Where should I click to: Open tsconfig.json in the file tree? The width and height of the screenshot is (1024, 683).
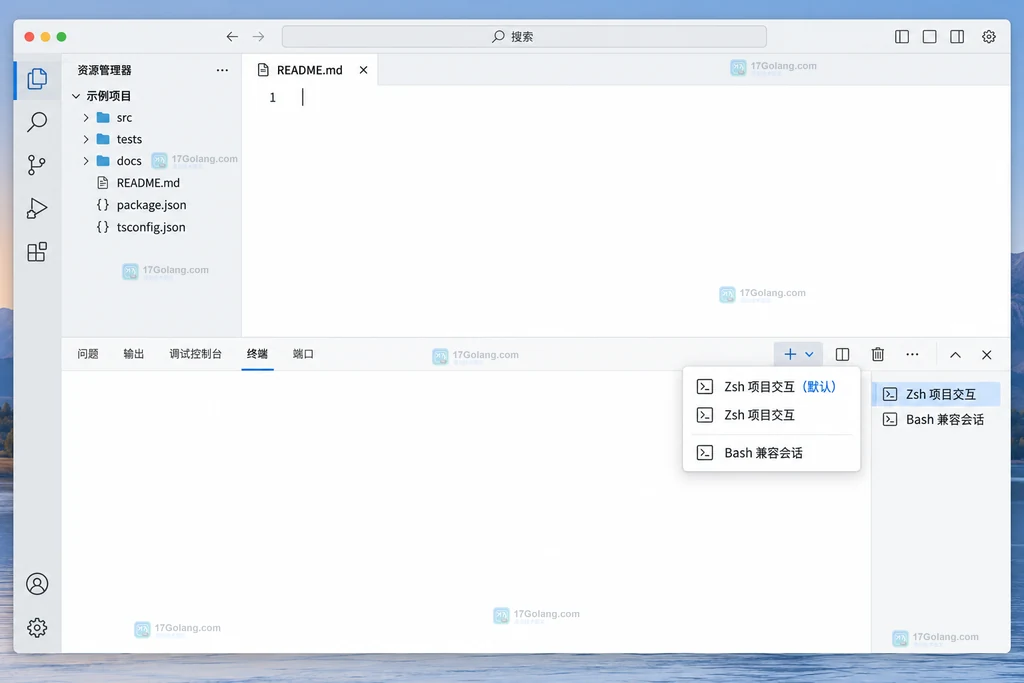pos(152,227)
